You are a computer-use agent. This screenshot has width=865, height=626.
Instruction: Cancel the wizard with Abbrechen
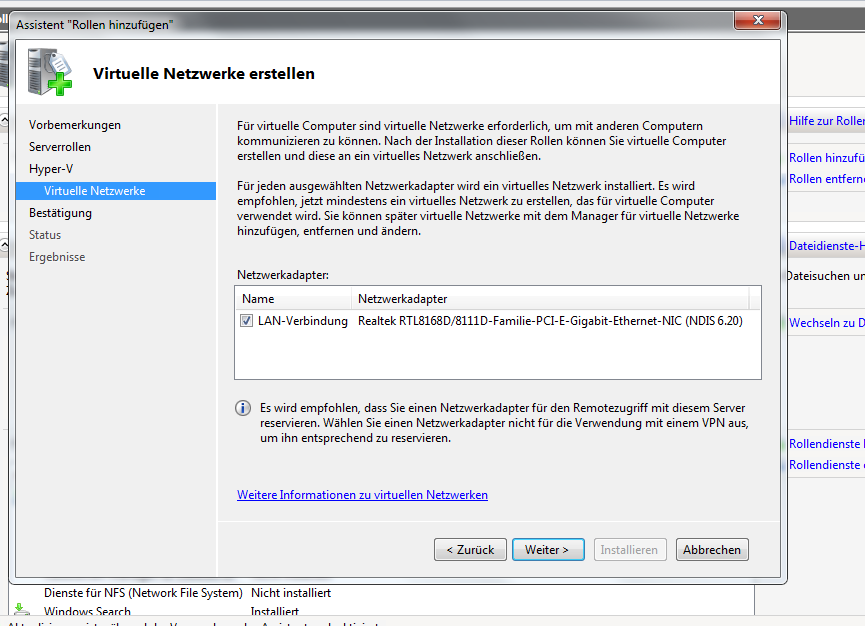[x=712, y=550]
